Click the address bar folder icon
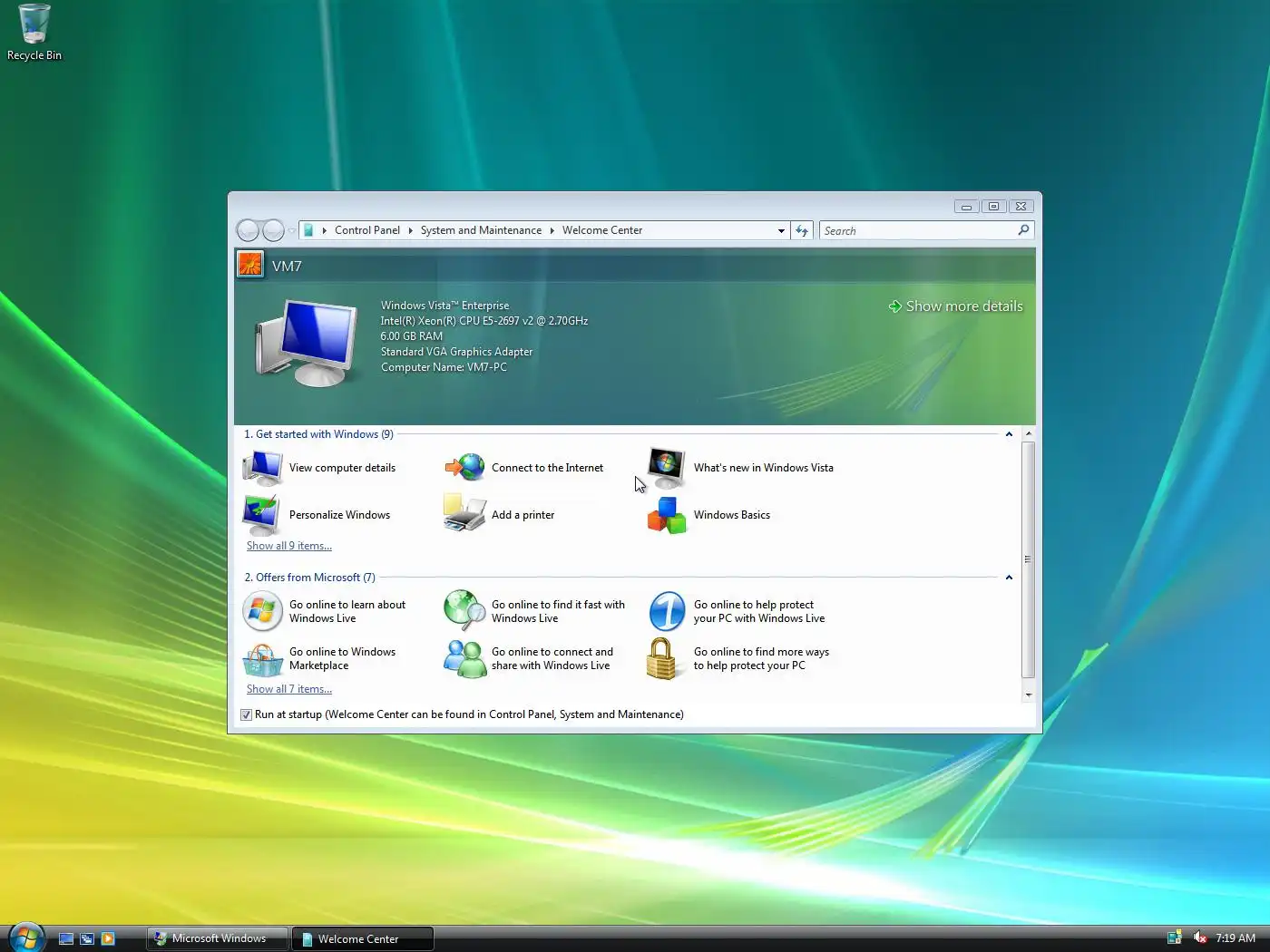Image resolution: width=1270 pixels, height=952 pixels. 308,230
